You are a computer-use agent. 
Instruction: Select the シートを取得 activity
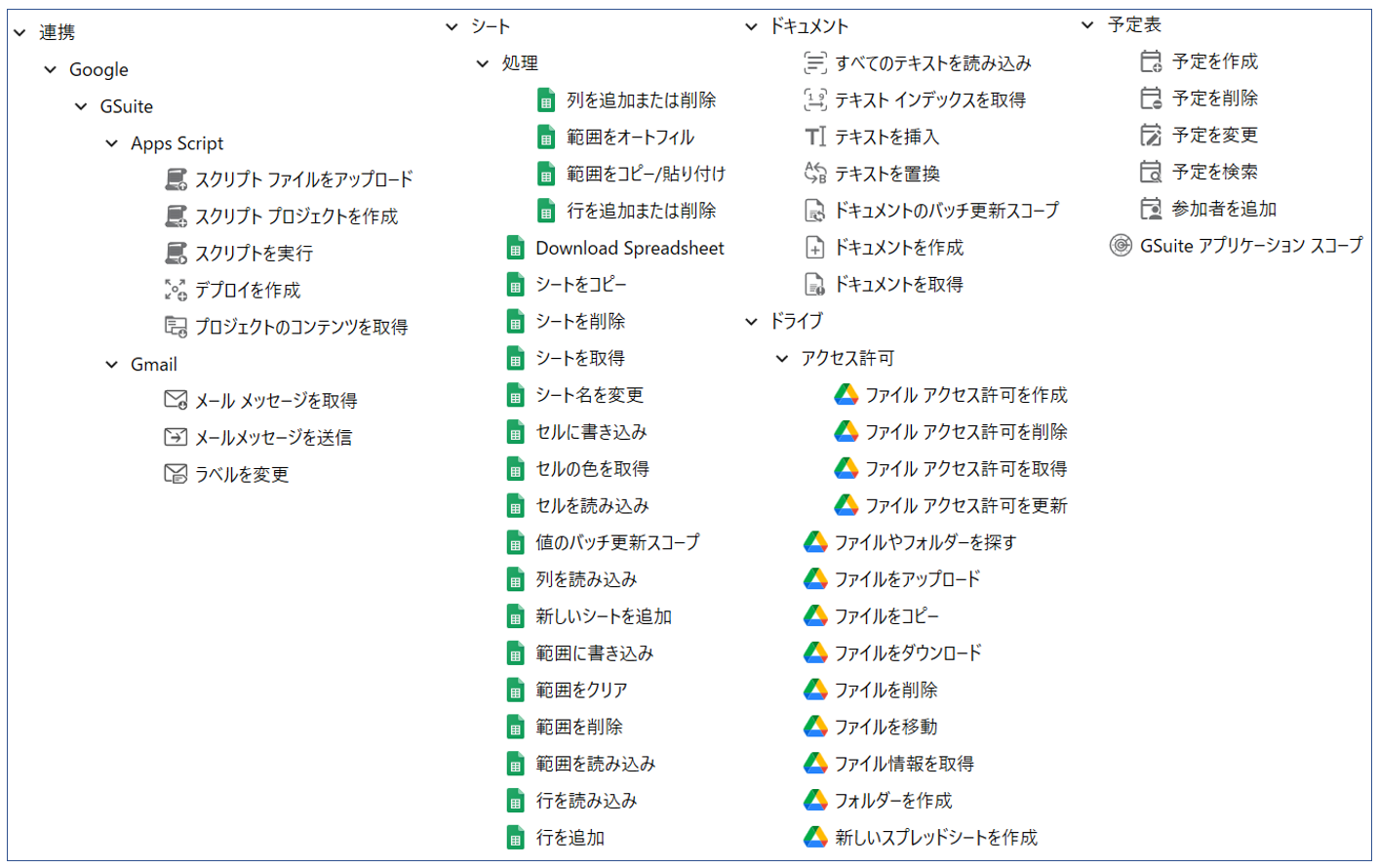click(581, 359)
